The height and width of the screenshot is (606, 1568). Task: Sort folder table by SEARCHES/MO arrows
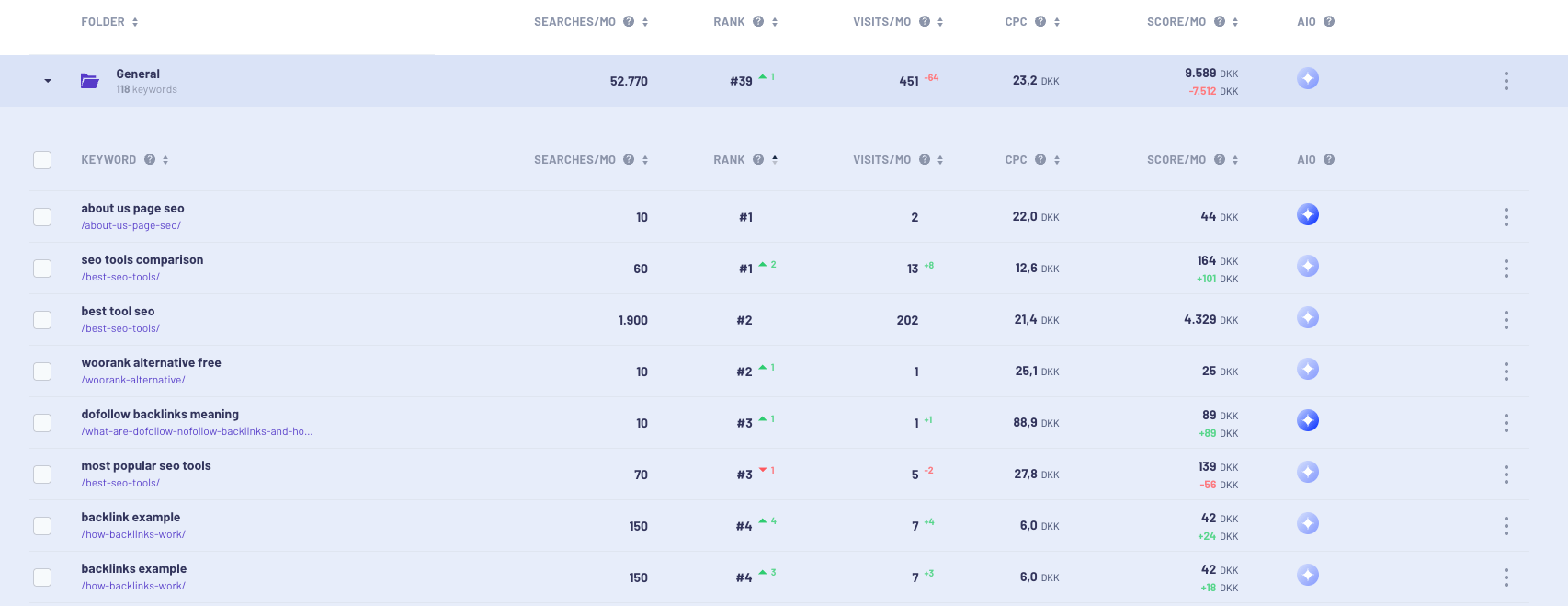coord(645,22)
